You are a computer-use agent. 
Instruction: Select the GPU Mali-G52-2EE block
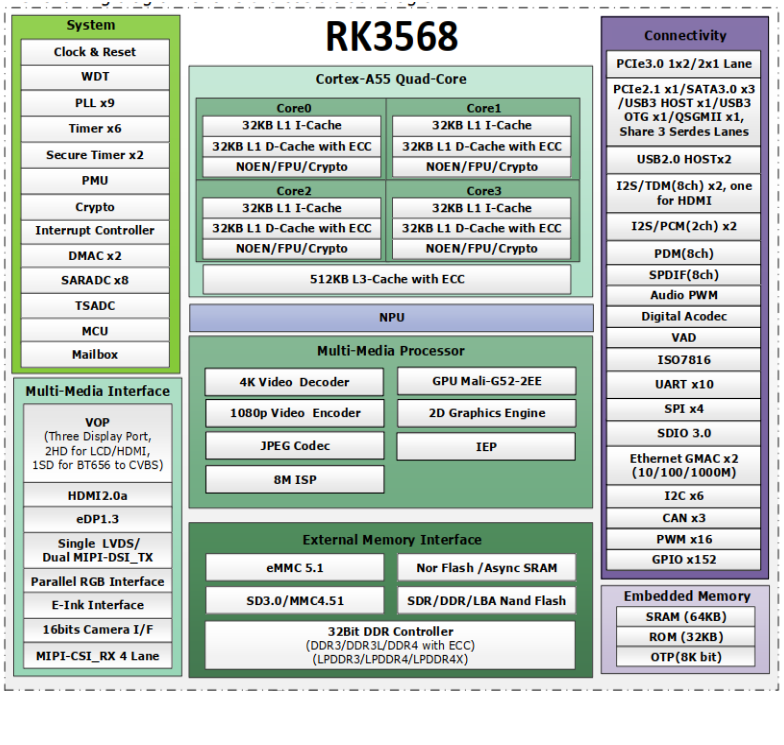486,381
